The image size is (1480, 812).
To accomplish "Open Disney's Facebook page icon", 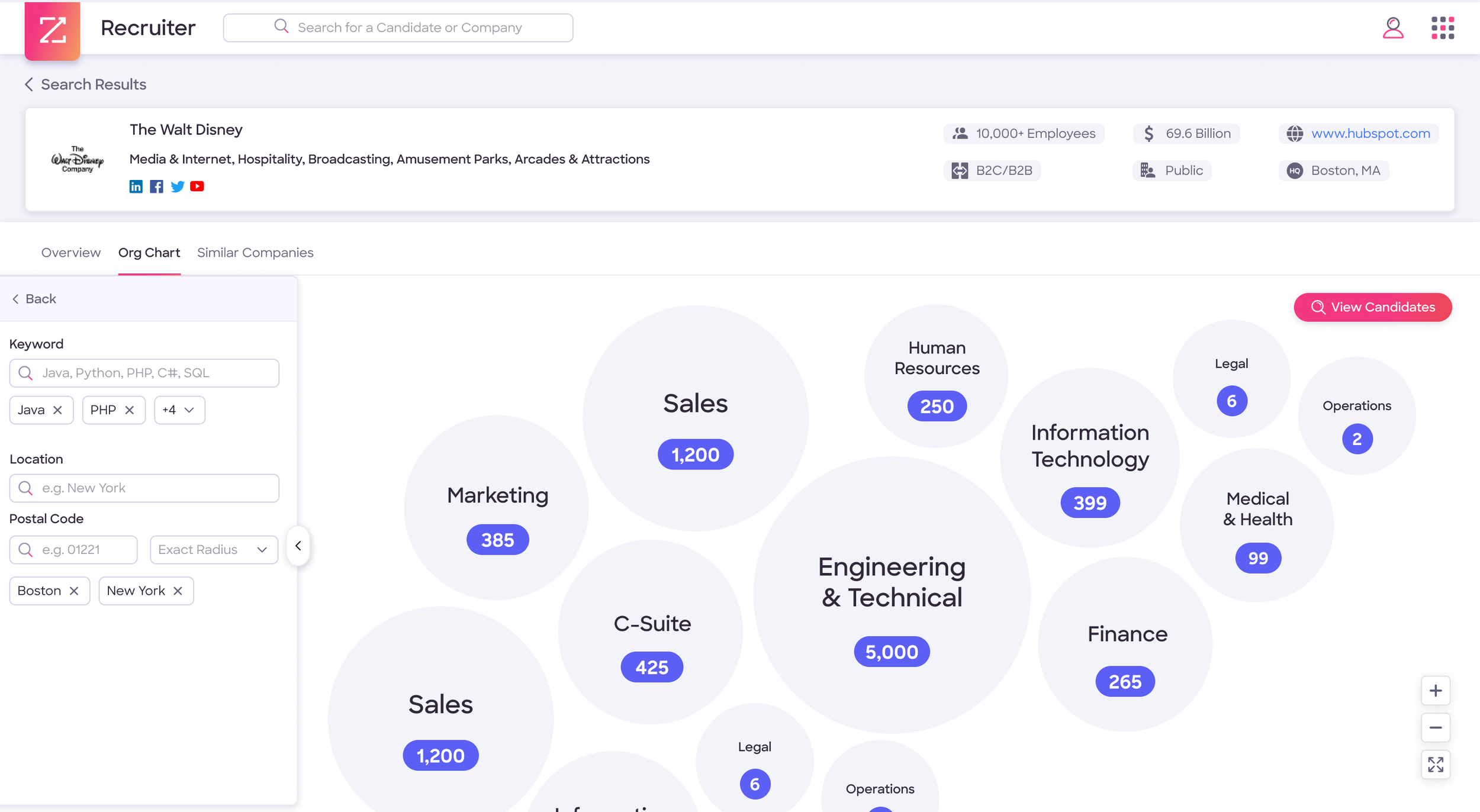I will [156, 186].
